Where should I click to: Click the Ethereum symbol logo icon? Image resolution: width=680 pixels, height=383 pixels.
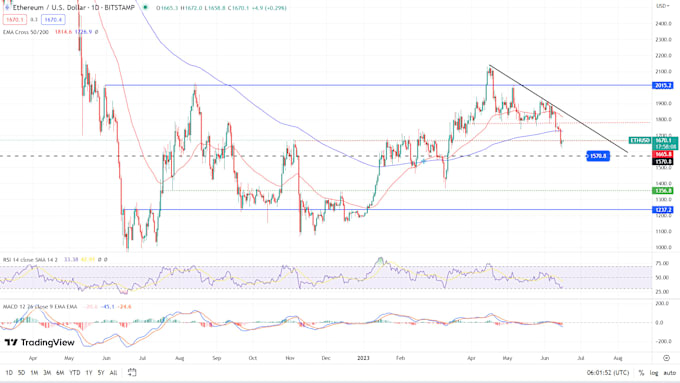(7, 8)
